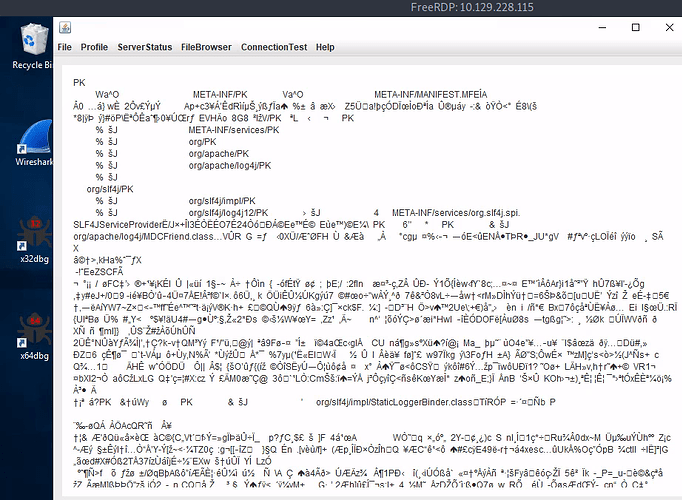682x500 pixels.
Task: Close the Java application window
Action: click(668, 26)
